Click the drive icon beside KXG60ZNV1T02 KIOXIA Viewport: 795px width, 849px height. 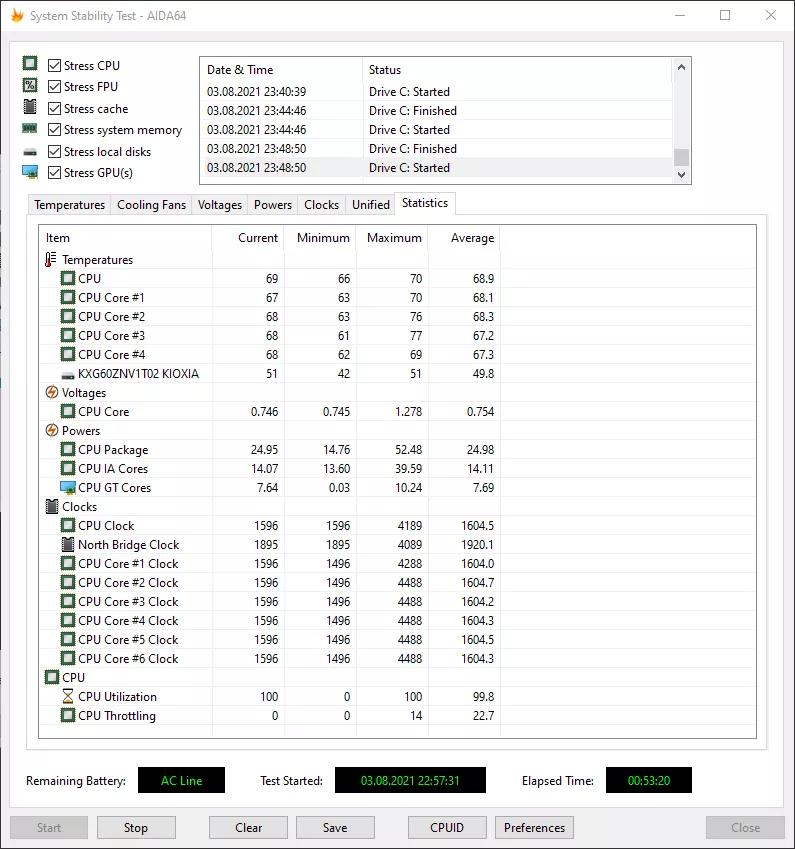tap(68, 375)
